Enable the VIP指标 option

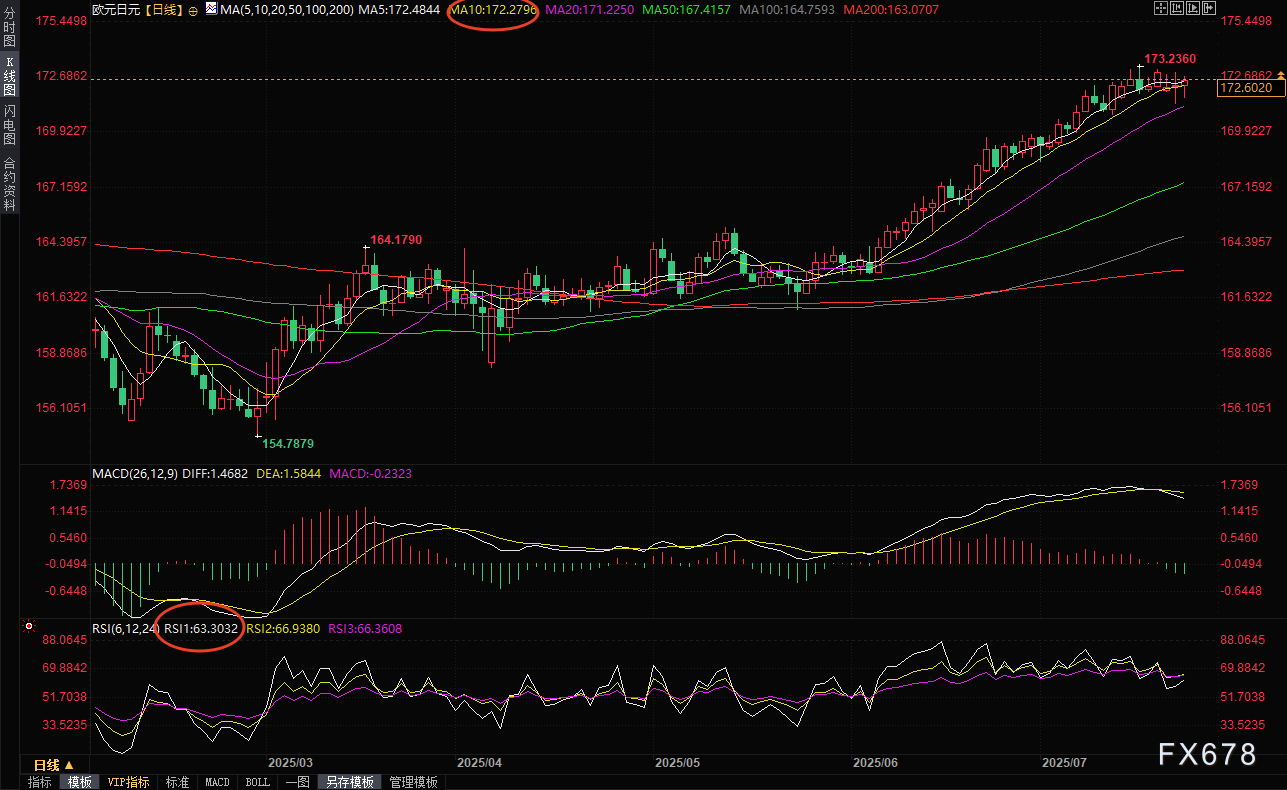coord(128,782)
